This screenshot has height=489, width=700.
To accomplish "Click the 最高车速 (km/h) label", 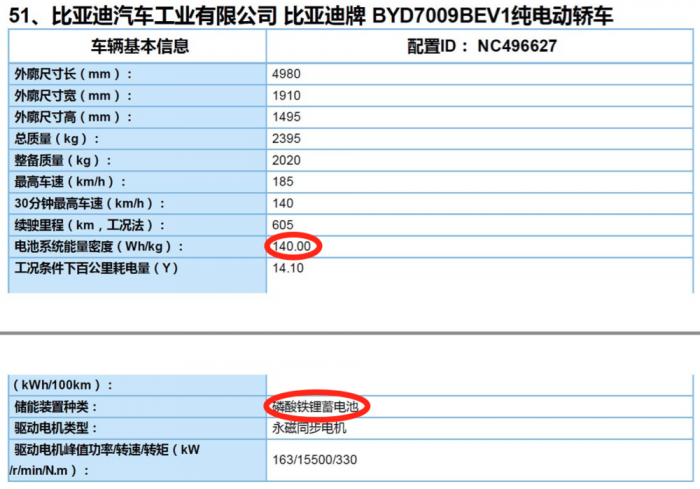I will (71, 182).
